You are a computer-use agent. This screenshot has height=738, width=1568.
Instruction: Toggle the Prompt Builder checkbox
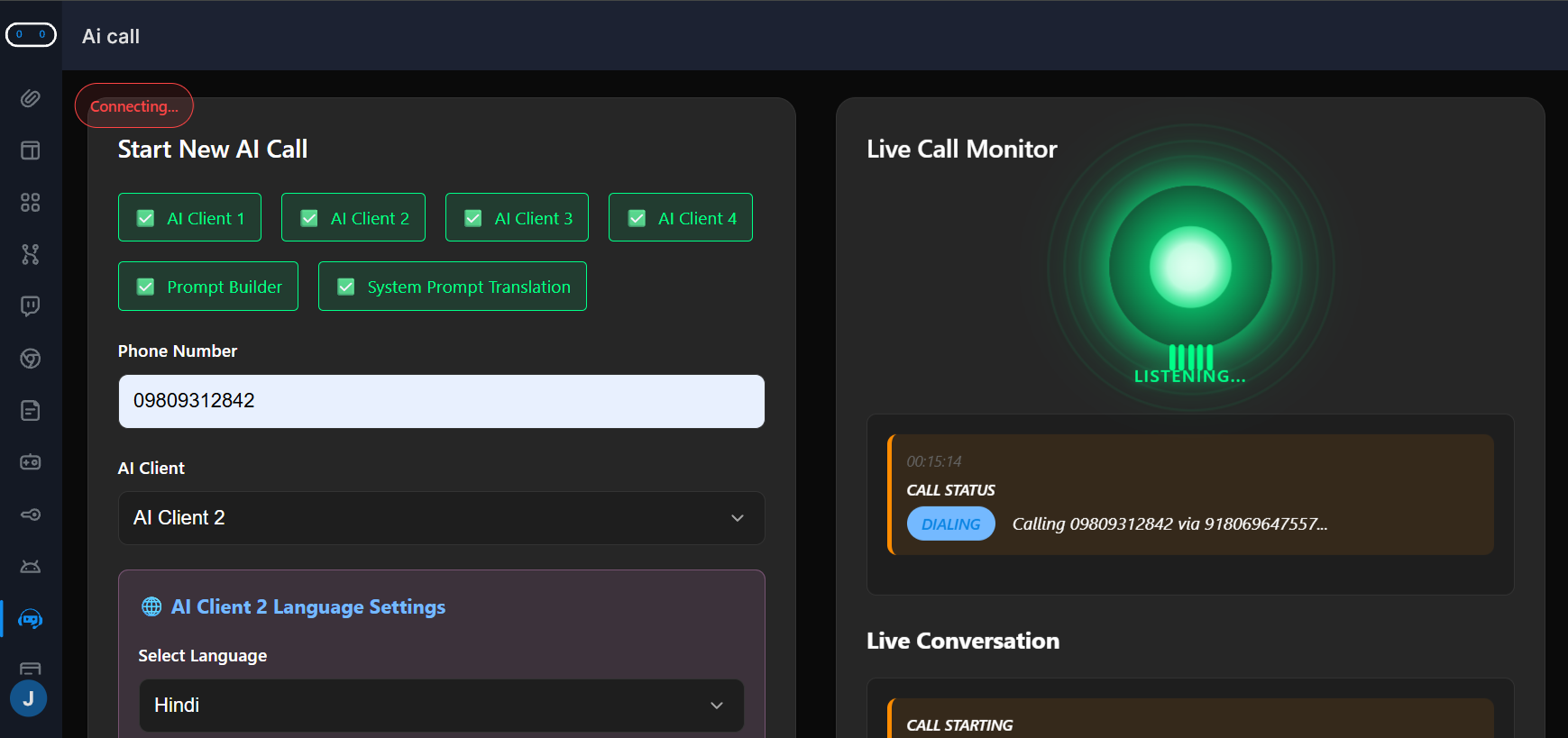pyautogui.click(x=145, y=287)
